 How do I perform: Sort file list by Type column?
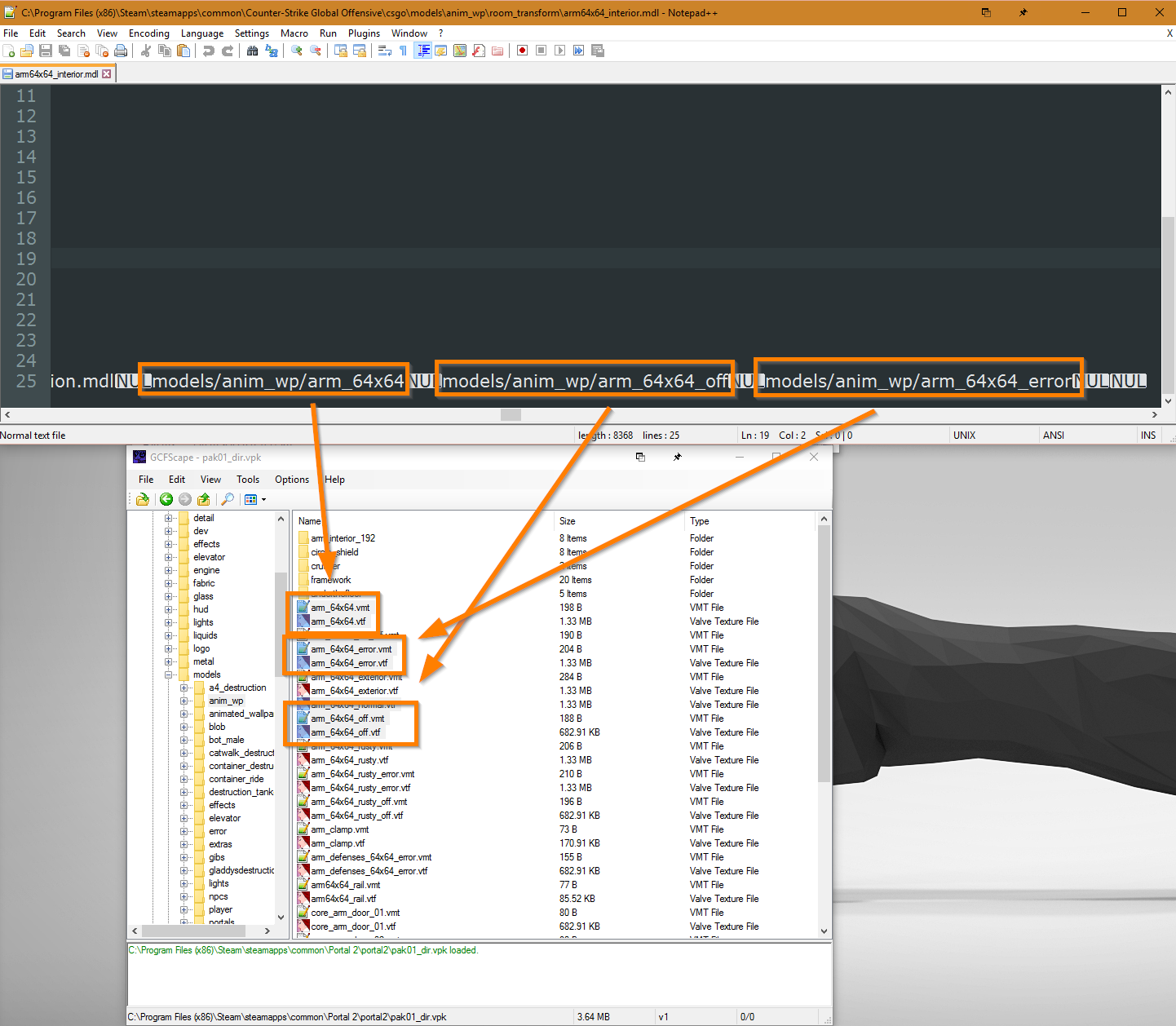(x=749, y=521)
